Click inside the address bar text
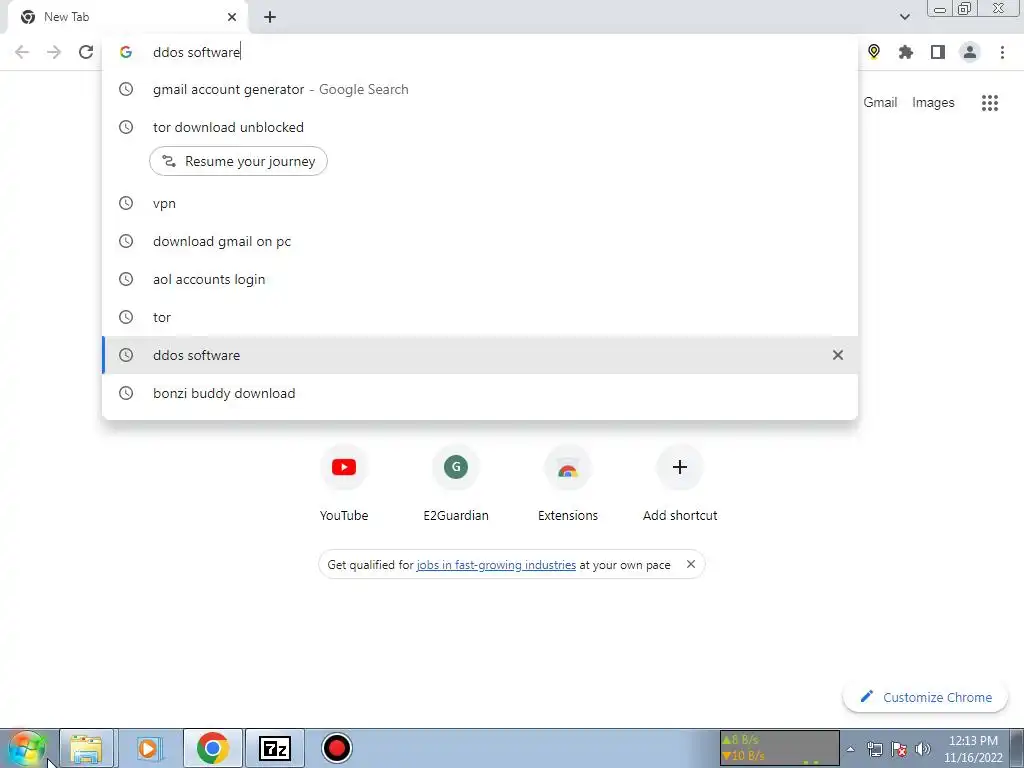Viewport: 1024px width, 768px height. tap(197, 52)
